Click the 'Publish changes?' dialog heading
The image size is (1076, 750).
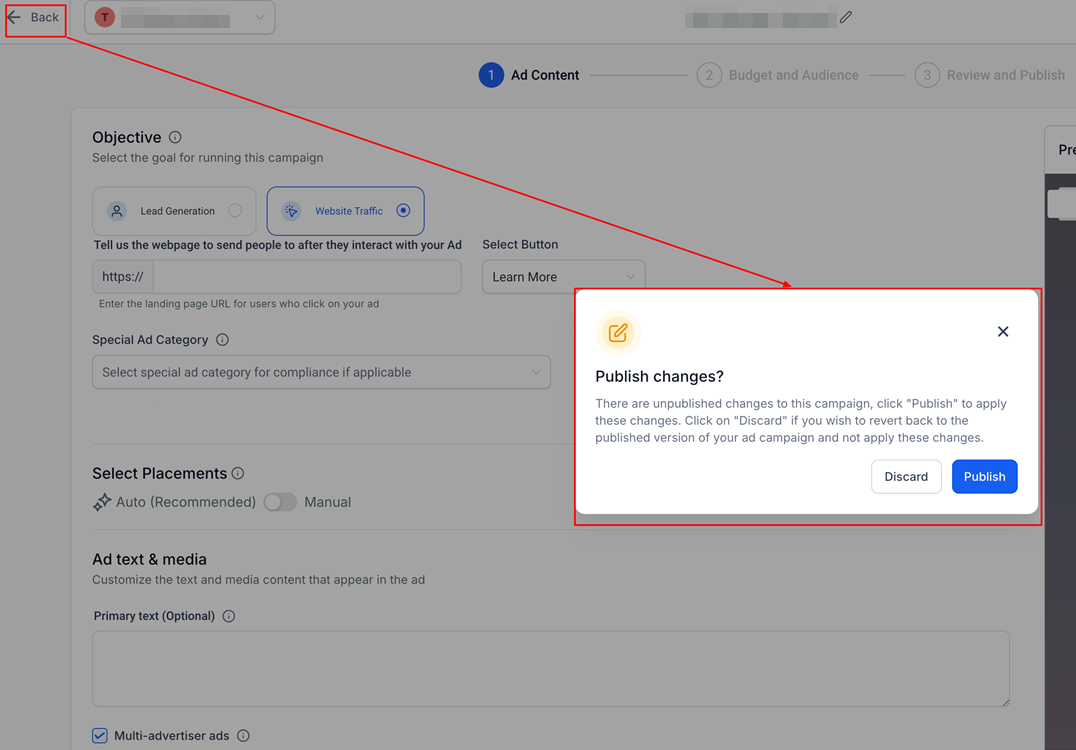(659, 376)
